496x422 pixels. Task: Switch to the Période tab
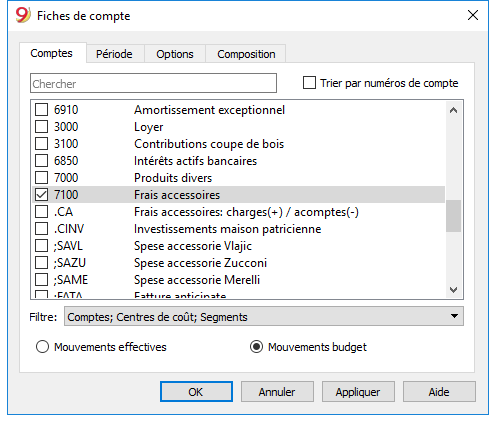click(114, 54)
